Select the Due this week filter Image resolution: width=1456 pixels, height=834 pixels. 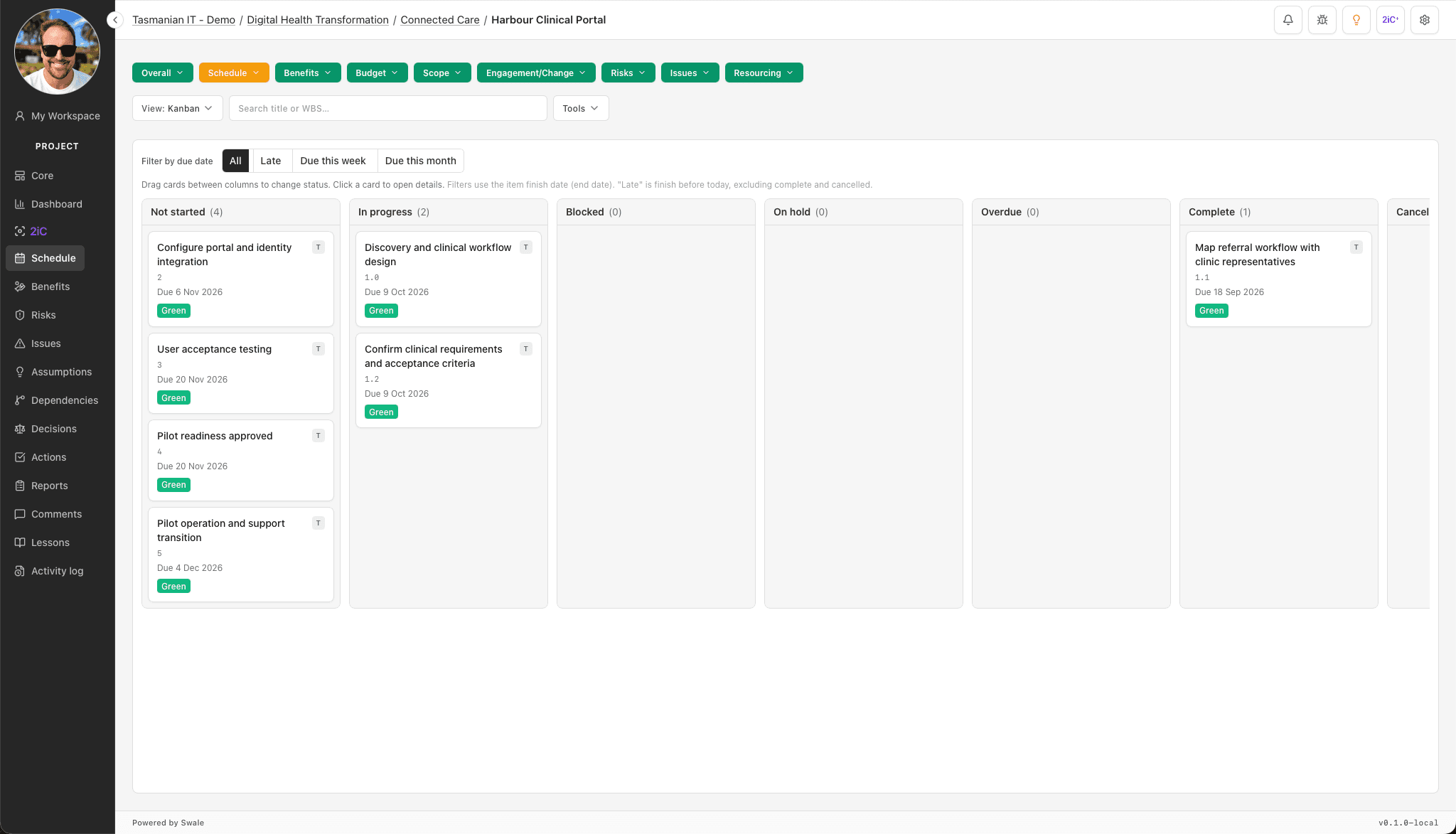[333, 161]
